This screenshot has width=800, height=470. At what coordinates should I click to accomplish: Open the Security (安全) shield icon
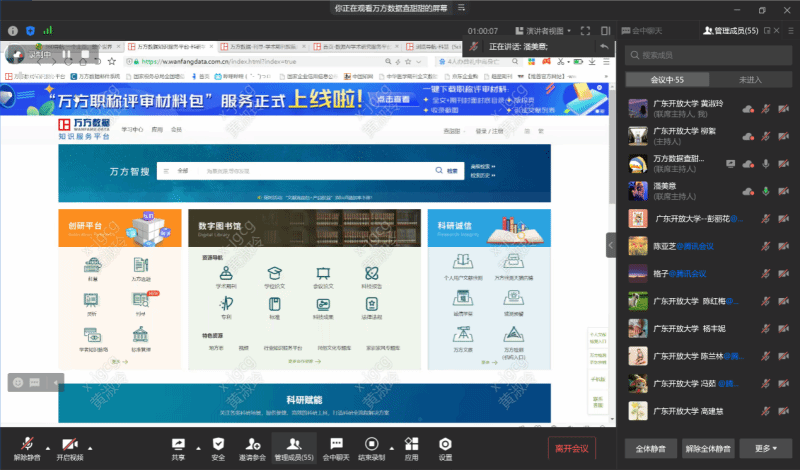click(x=218, y=449)
